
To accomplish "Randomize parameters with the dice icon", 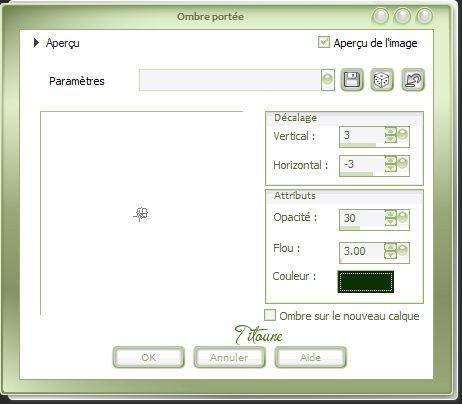I will click(x=382, y=80).
